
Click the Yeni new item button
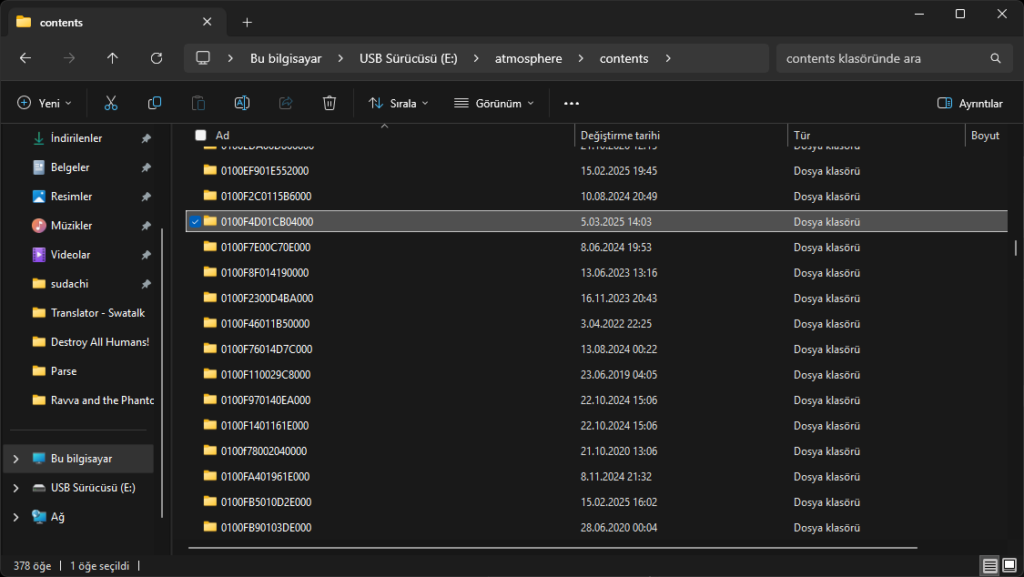(x=45, y=103)
